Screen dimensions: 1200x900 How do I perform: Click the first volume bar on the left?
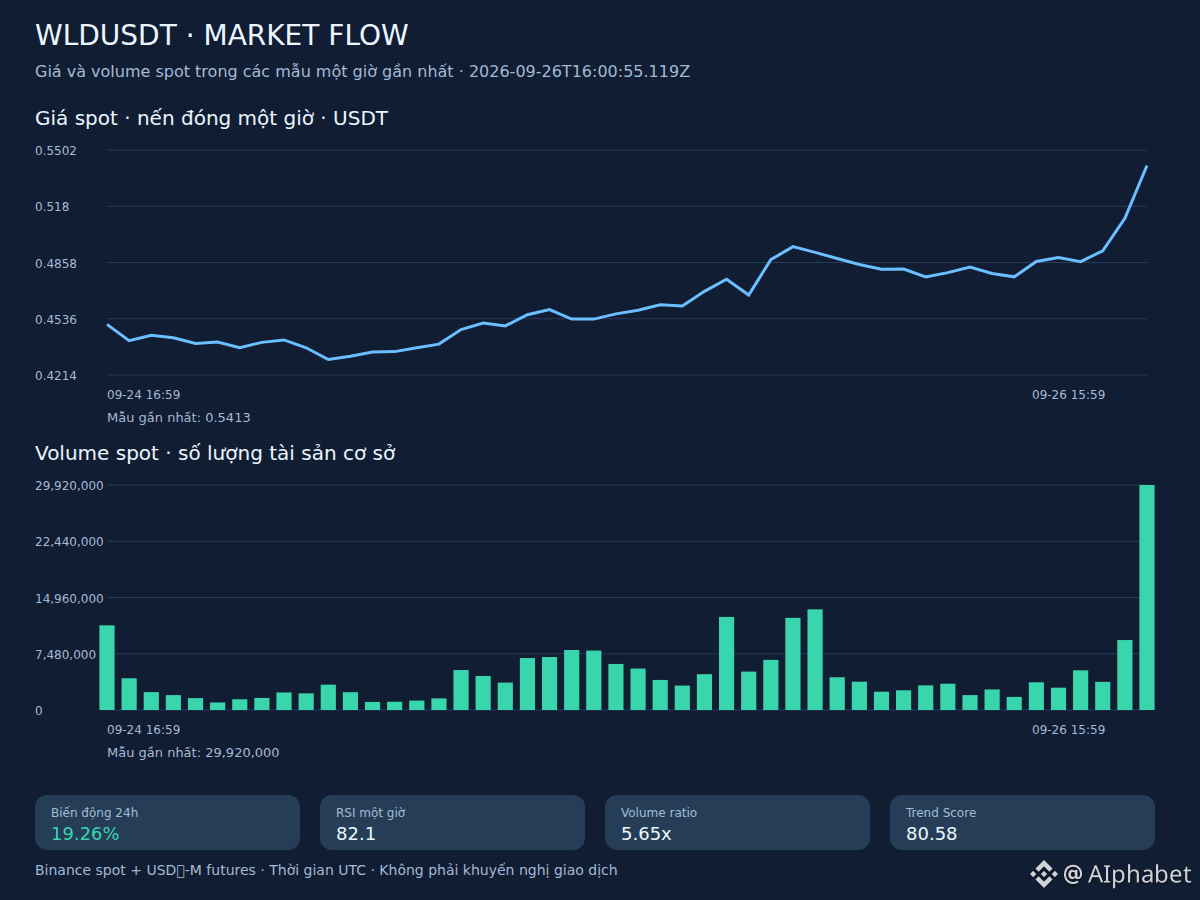(107, 667)
